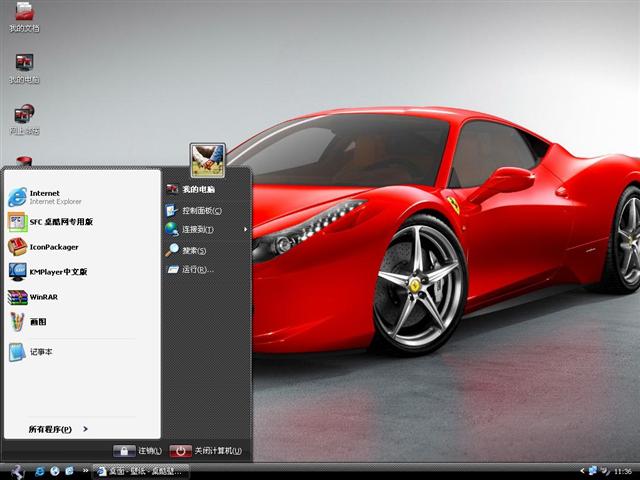Open Internet Explorer from the Start menu
Image resolution: width=640 pixels, height=480 pixels.
82,197
